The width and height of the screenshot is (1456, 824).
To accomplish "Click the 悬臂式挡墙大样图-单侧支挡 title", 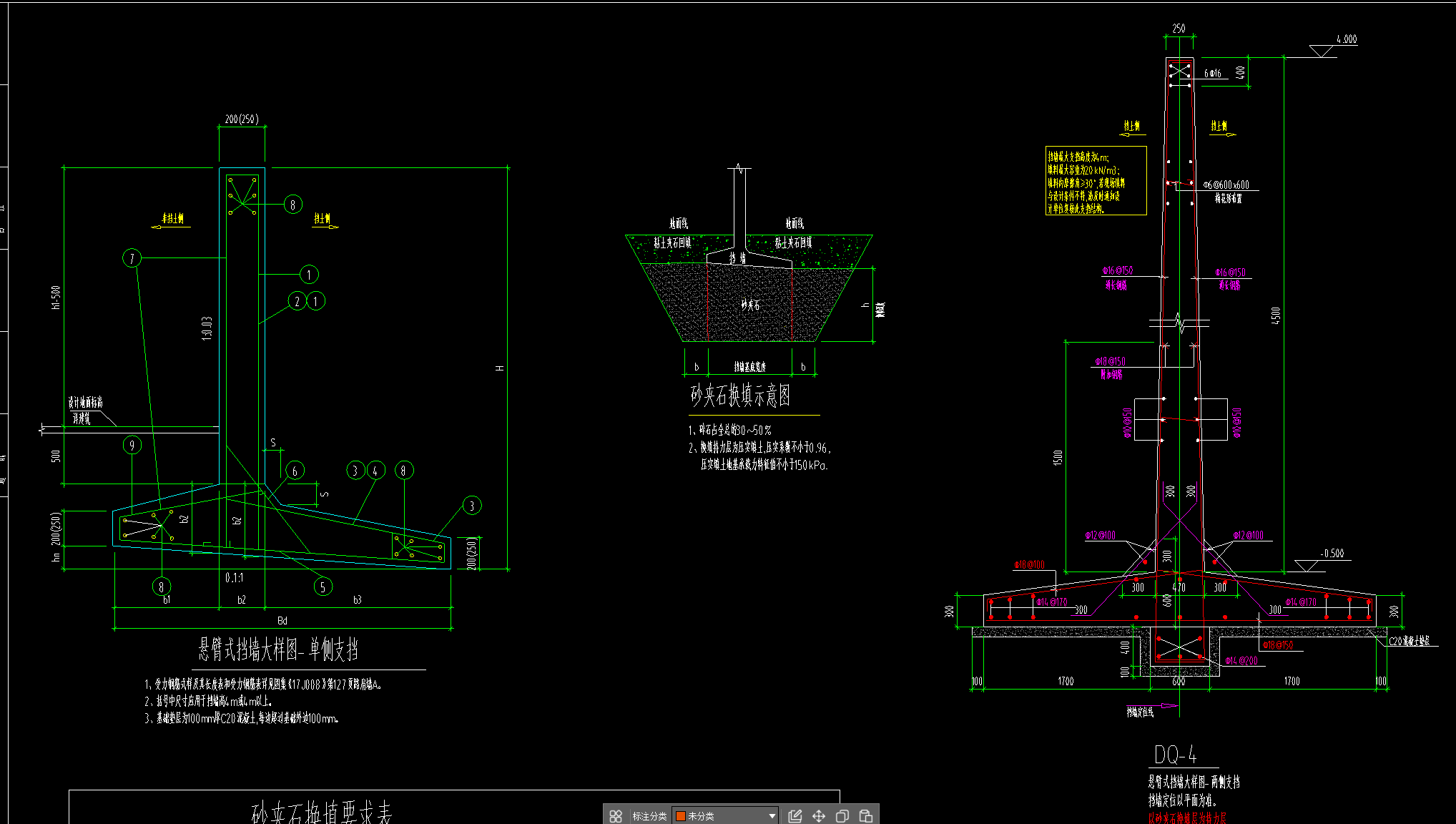I will [x=278, y=650].
